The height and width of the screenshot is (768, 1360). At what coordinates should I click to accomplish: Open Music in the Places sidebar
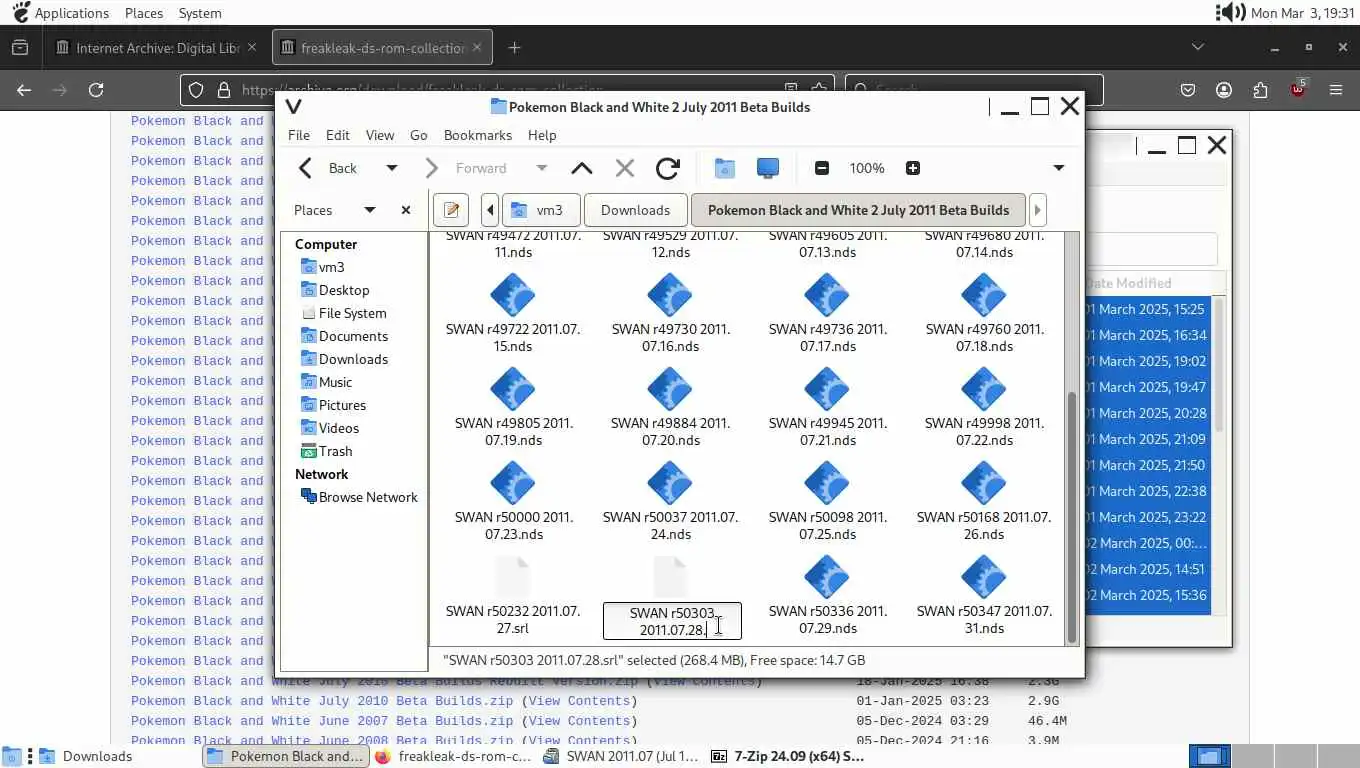(x=326, y=382)
